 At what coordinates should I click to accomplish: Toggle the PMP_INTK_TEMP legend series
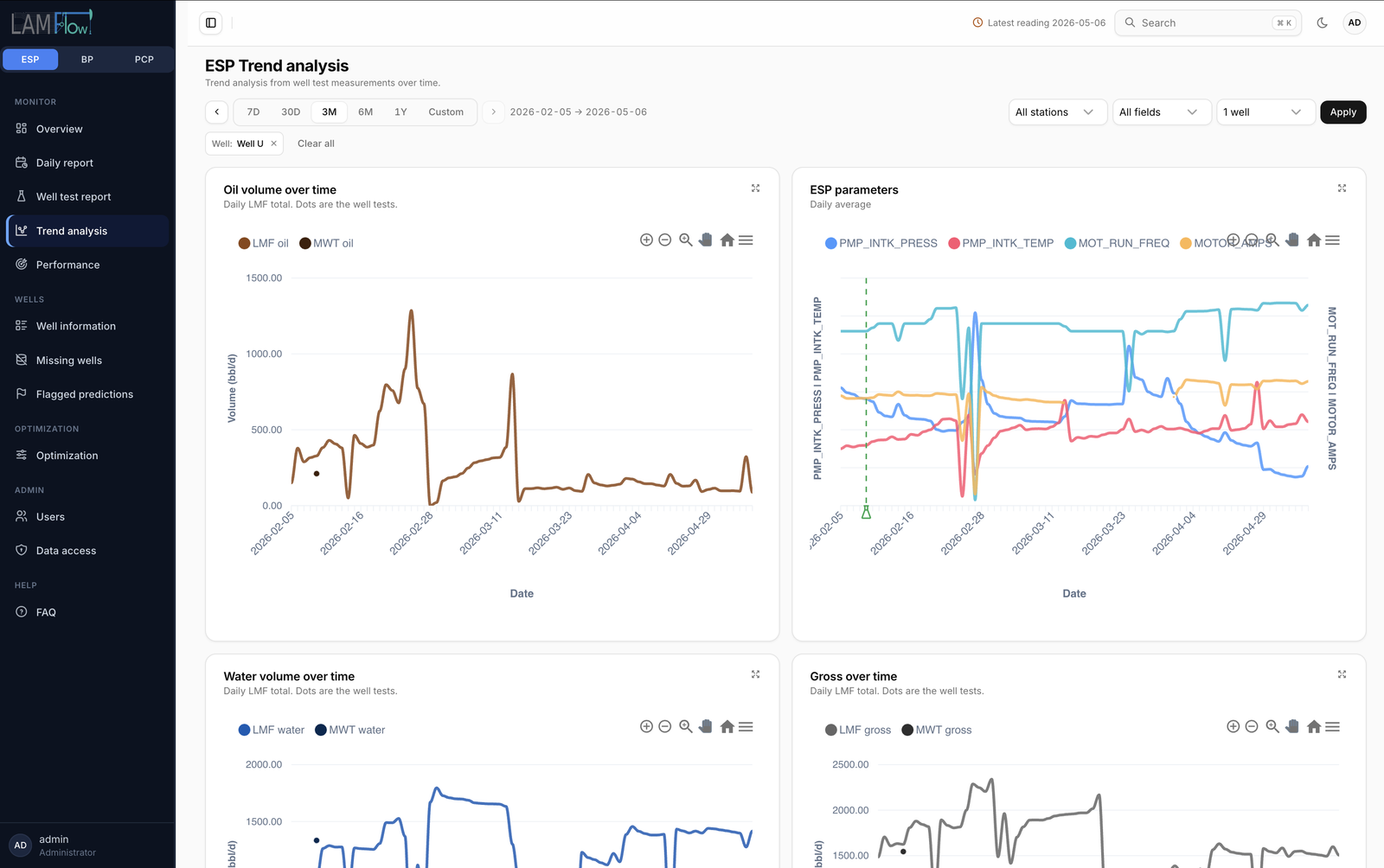1001,244
